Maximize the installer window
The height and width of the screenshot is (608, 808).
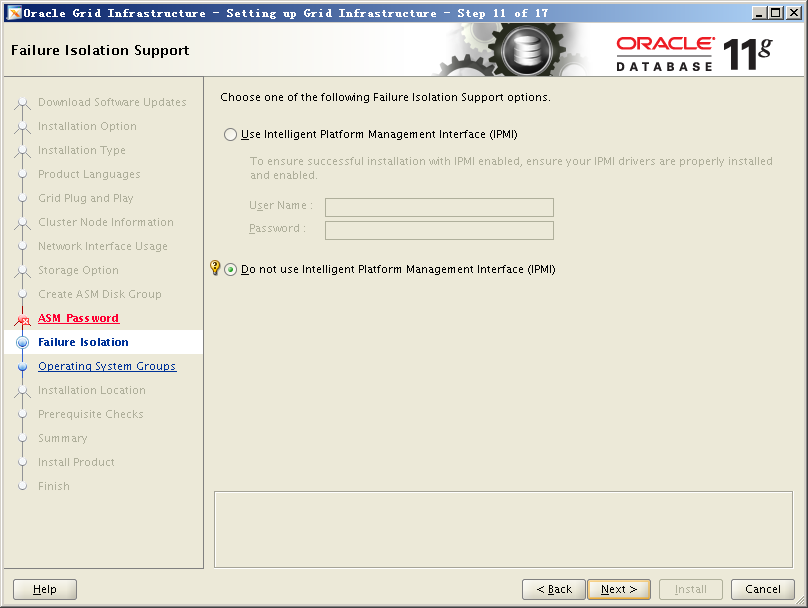click(x=776, y=13)
